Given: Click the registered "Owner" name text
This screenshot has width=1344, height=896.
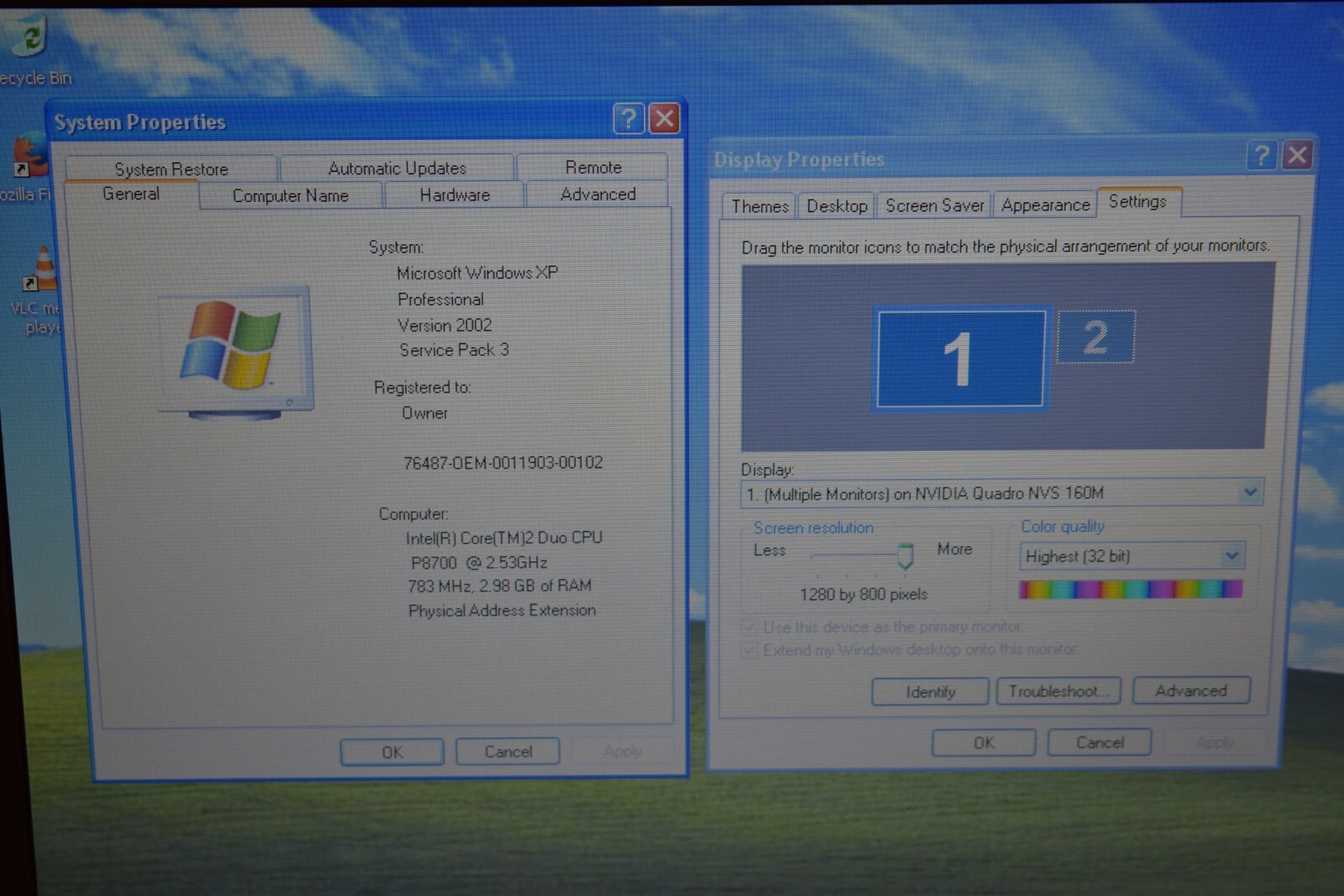Looking at the screenshot, I should click(x=425, y=413).
